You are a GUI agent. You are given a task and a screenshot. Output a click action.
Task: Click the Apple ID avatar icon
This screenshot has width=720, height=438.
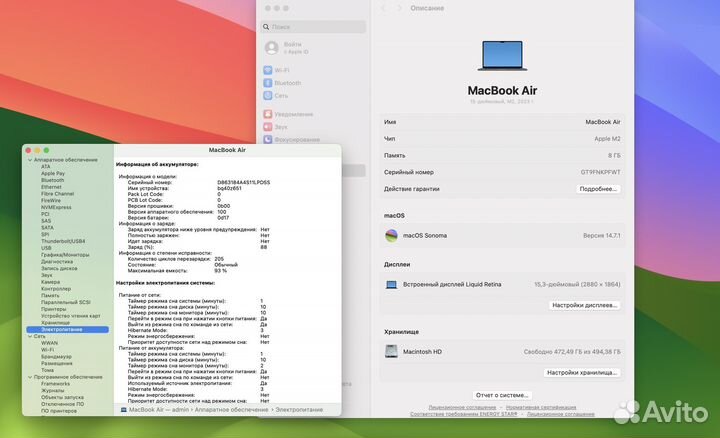pyautogui.click(x=271, y=48)
